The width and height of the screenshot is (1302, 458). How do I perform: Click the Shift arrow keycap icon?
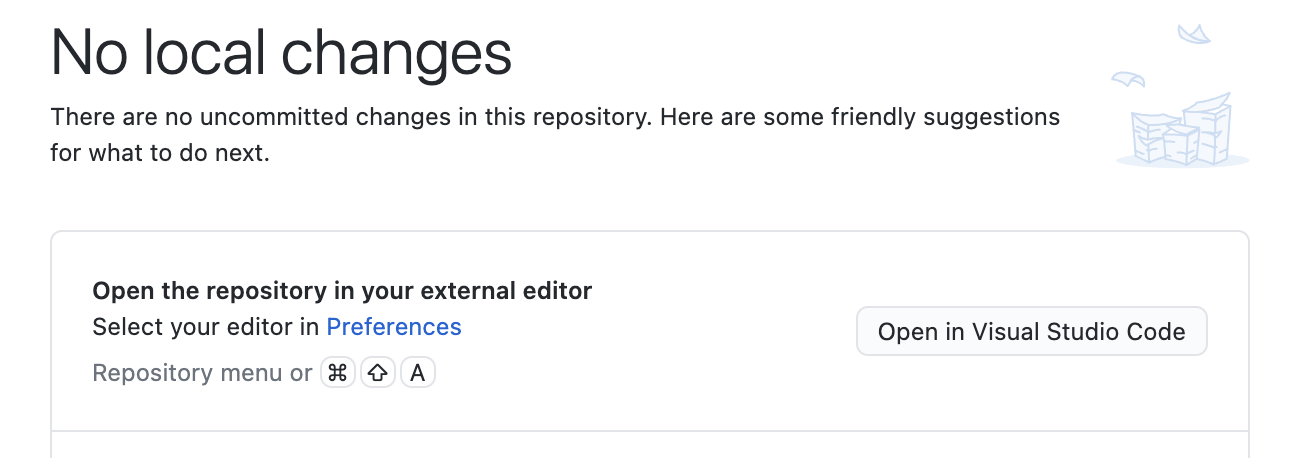click(x=378, y=373)
